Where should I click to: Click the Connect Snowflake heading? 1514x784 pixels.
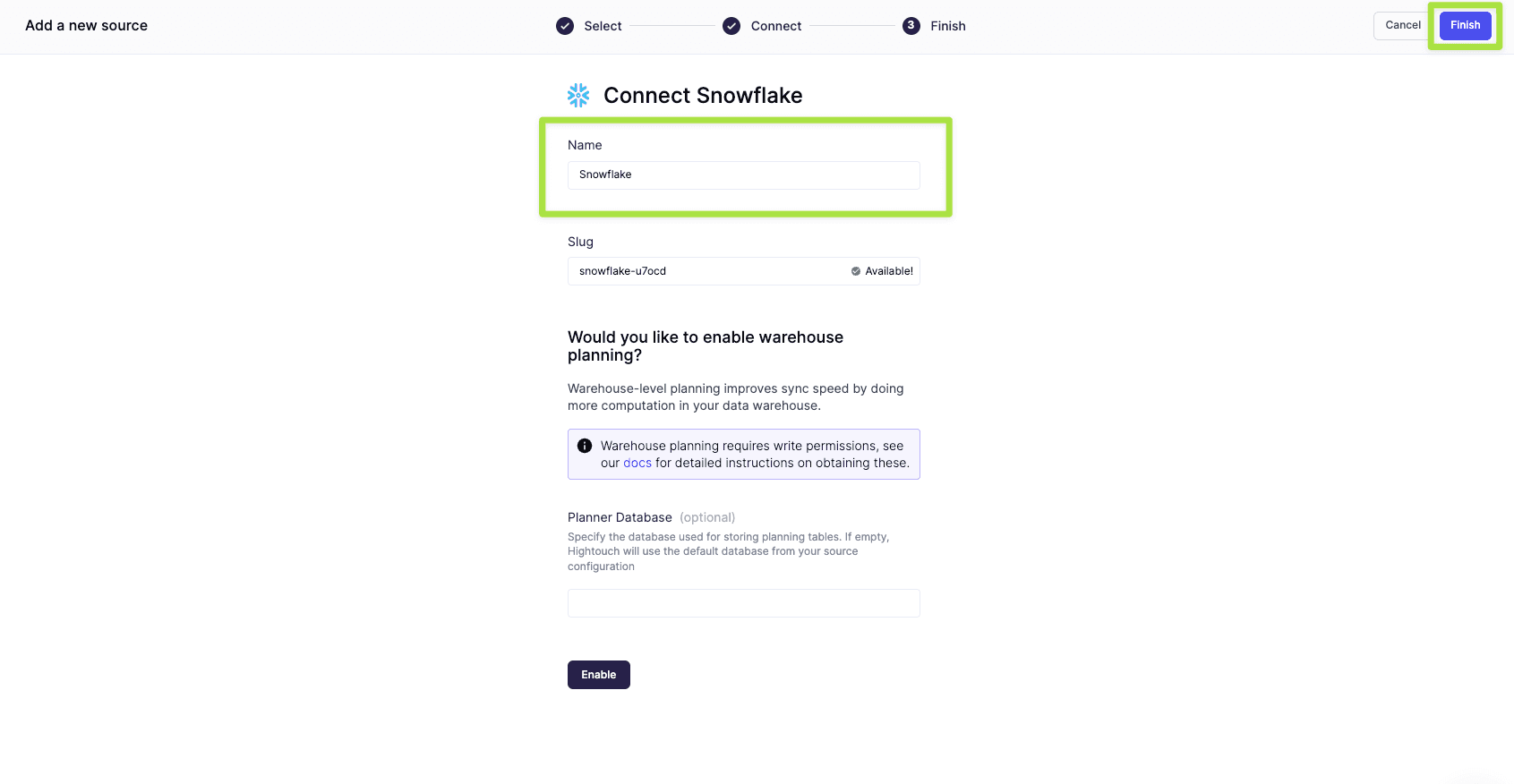point(703,96)
